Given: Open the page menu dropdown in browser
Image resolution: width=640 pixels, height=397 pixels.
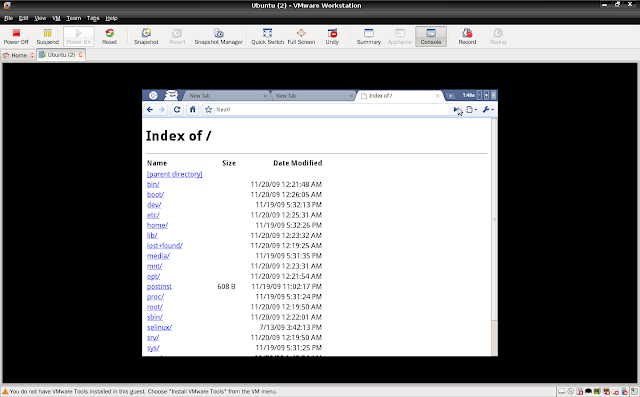Looking at the screenshot, I should point(472,109).
